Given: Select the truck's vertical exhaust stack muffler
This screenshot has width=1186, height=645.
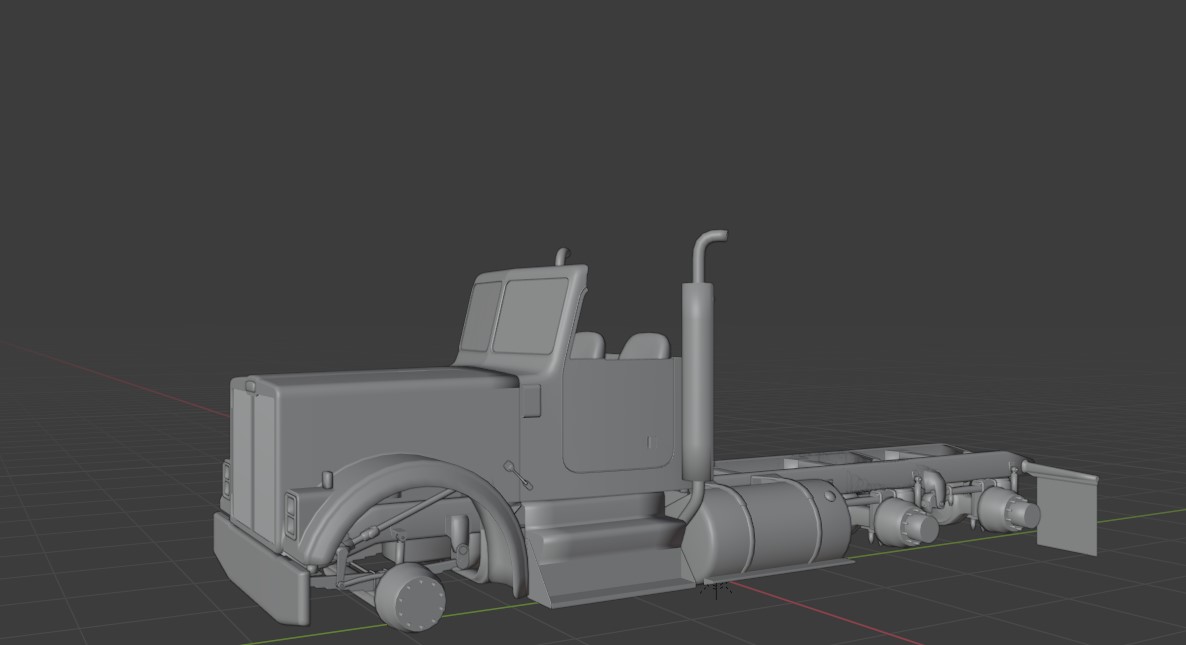Looking at the screenshot, I should [x=697, y=382].
